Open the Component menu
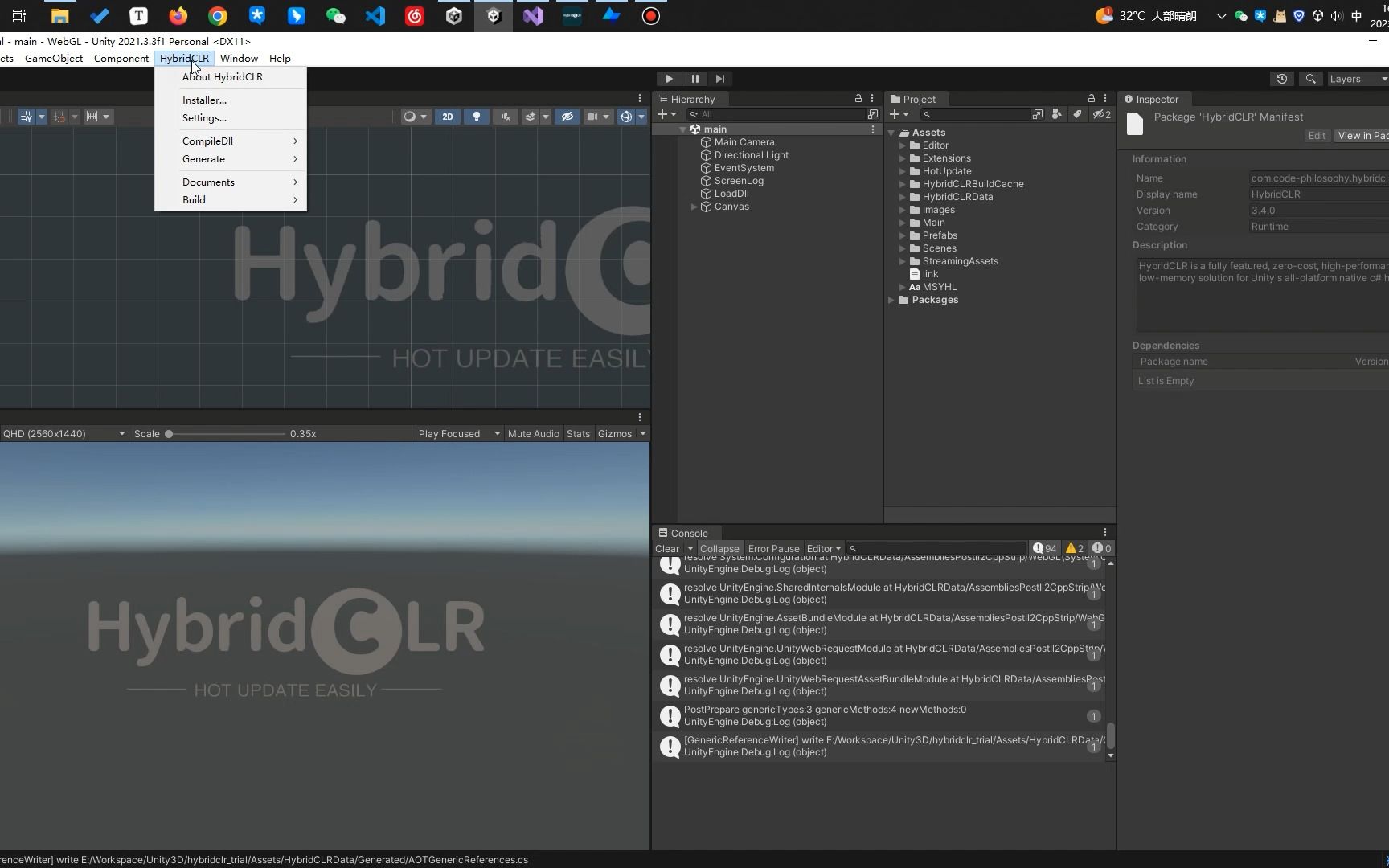This screenshot has width=1389, height=868. pos(121,59)
